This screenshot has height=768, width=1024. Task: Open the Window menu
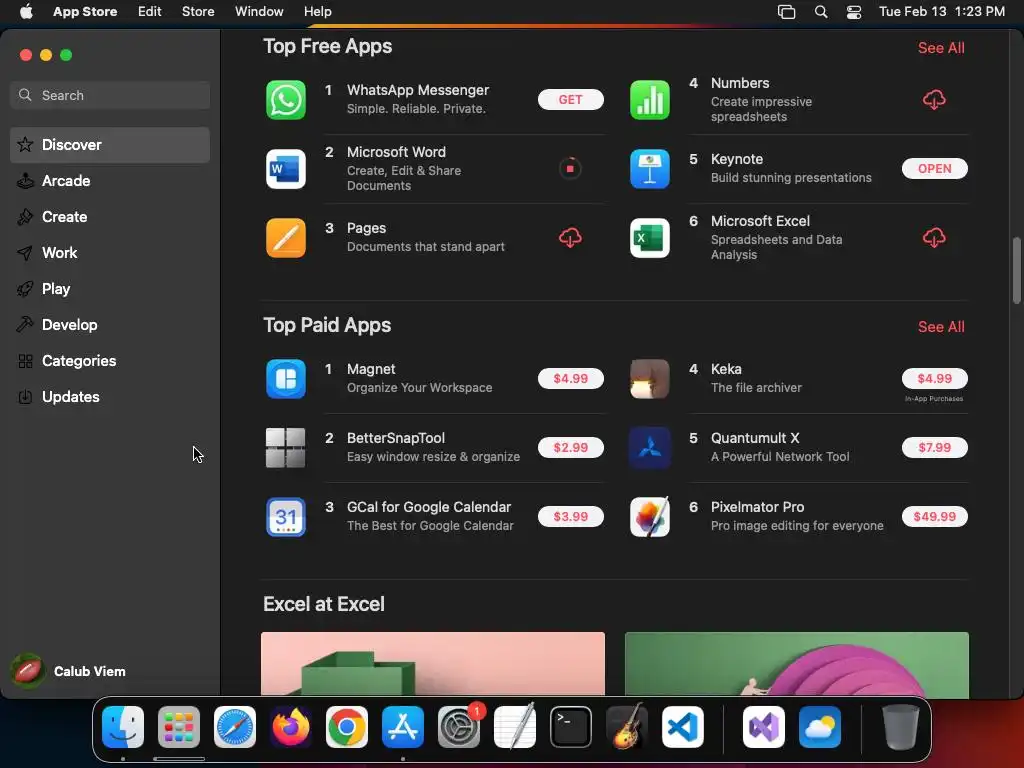(x=259, y=12)
